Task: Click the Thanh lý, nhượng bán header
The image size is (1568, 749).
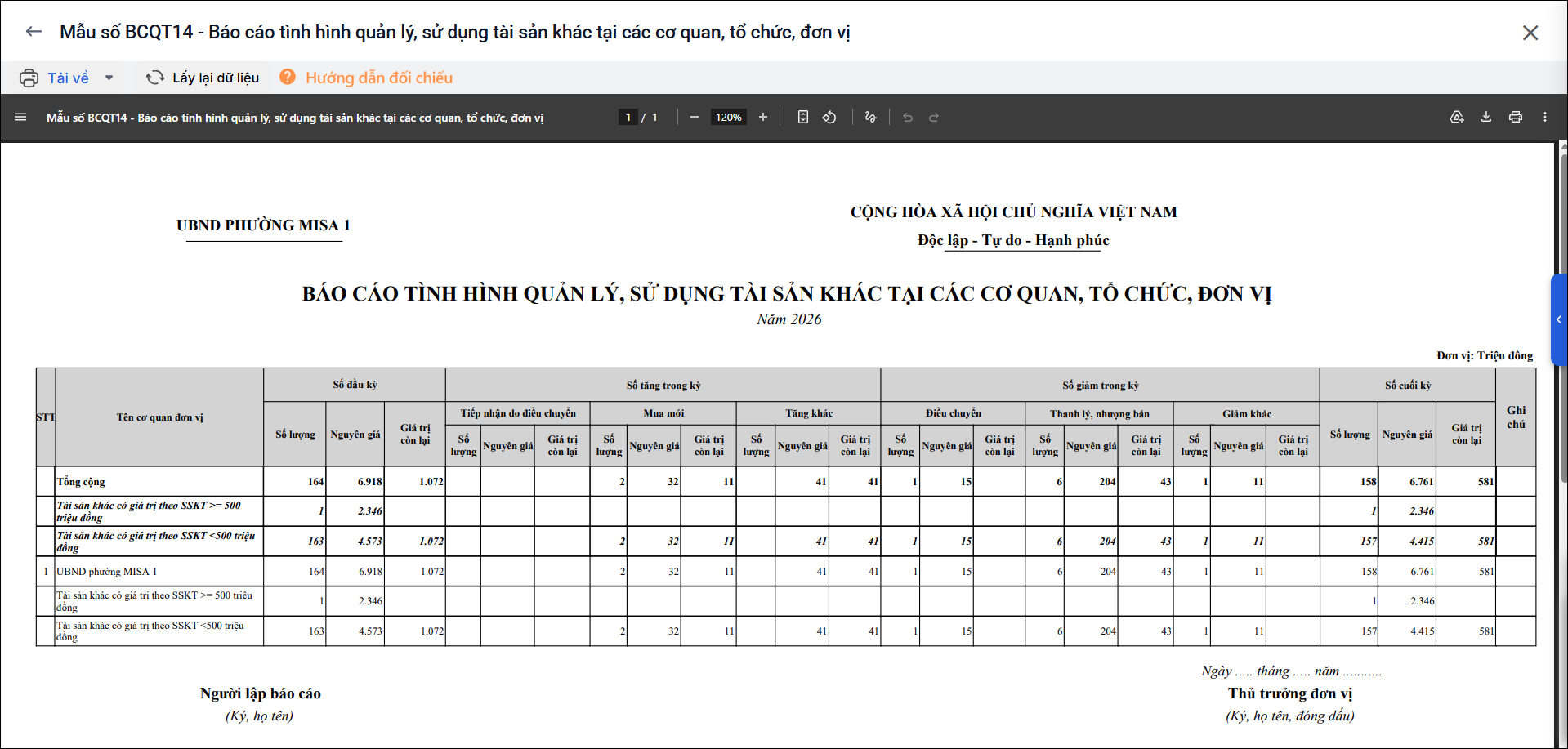Action: pos(1100,414)
